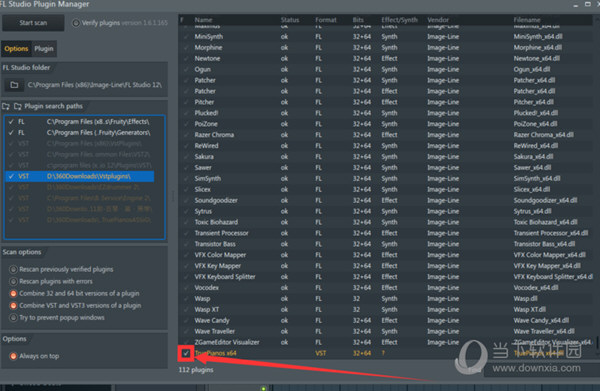The height and width of the screenshot is (391, 600).
Task: Toggle the Fruity\Generators search path checkmark
Action: [x=11, y=133]
